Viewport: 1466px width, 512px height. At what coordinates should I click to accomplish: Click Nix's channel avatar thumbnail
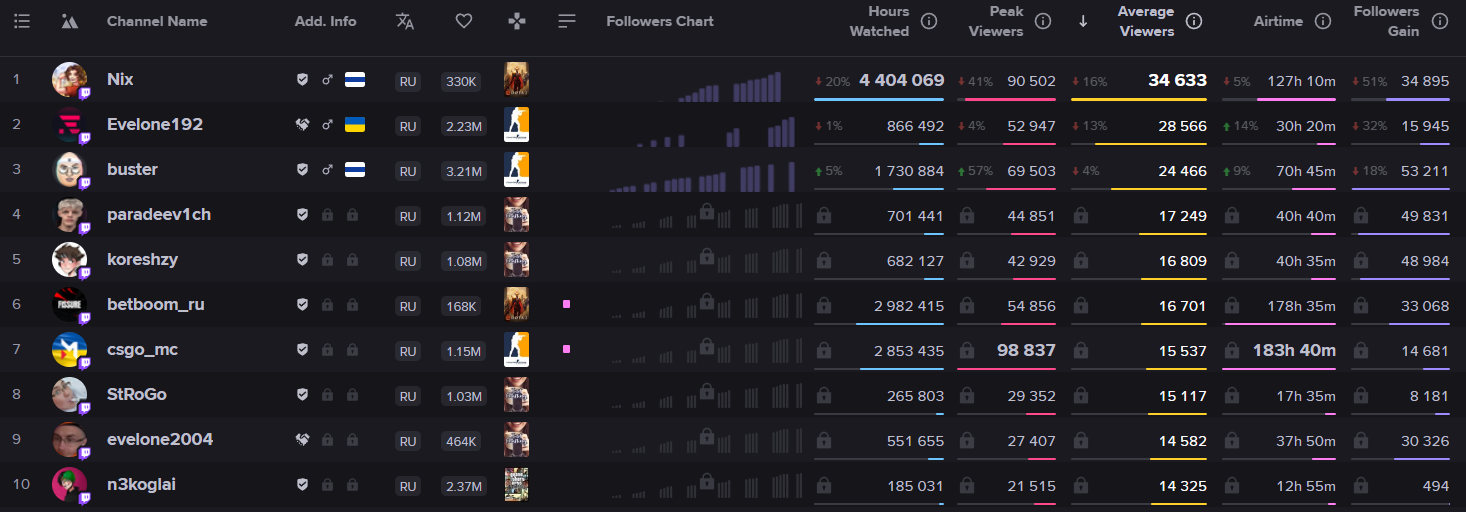coord(69,80)
